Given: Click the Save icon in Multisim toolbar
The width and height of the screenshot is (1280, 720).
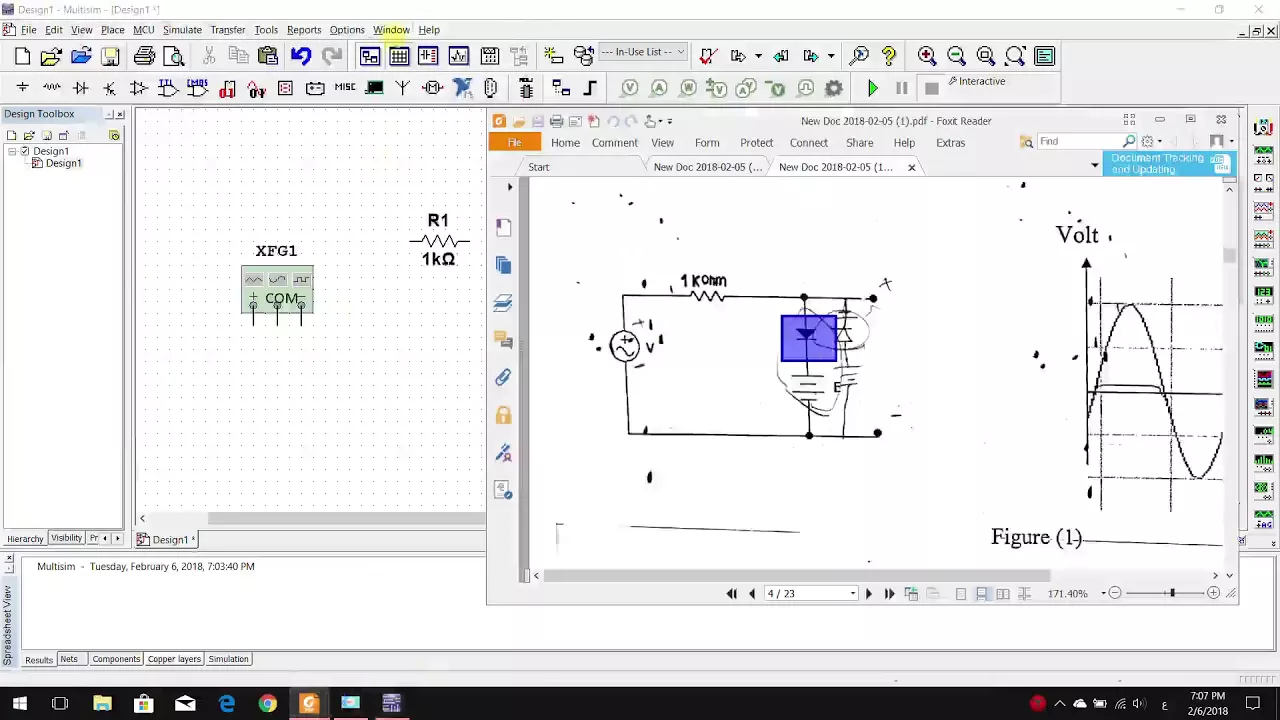Looking at the screenshot, I should (110, 56).
